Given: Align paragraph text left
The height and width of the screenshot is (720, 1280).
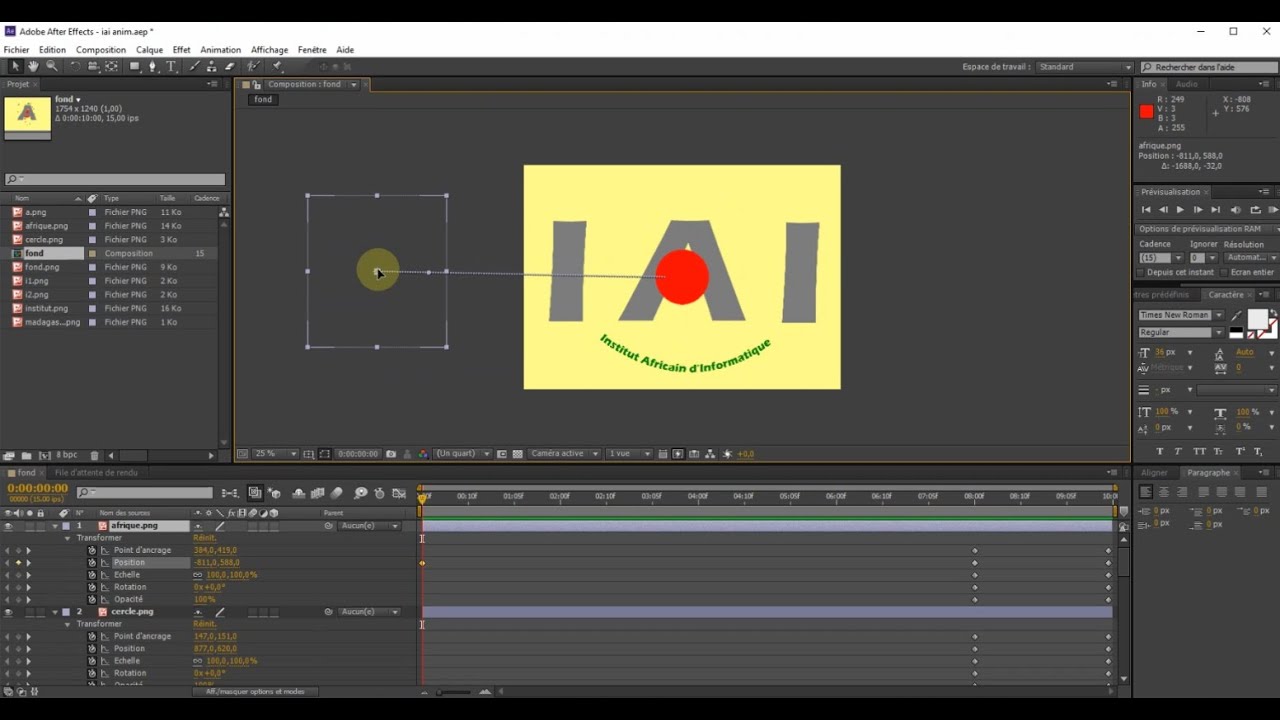Looking at the screenshot, I should pos(1146,492).
